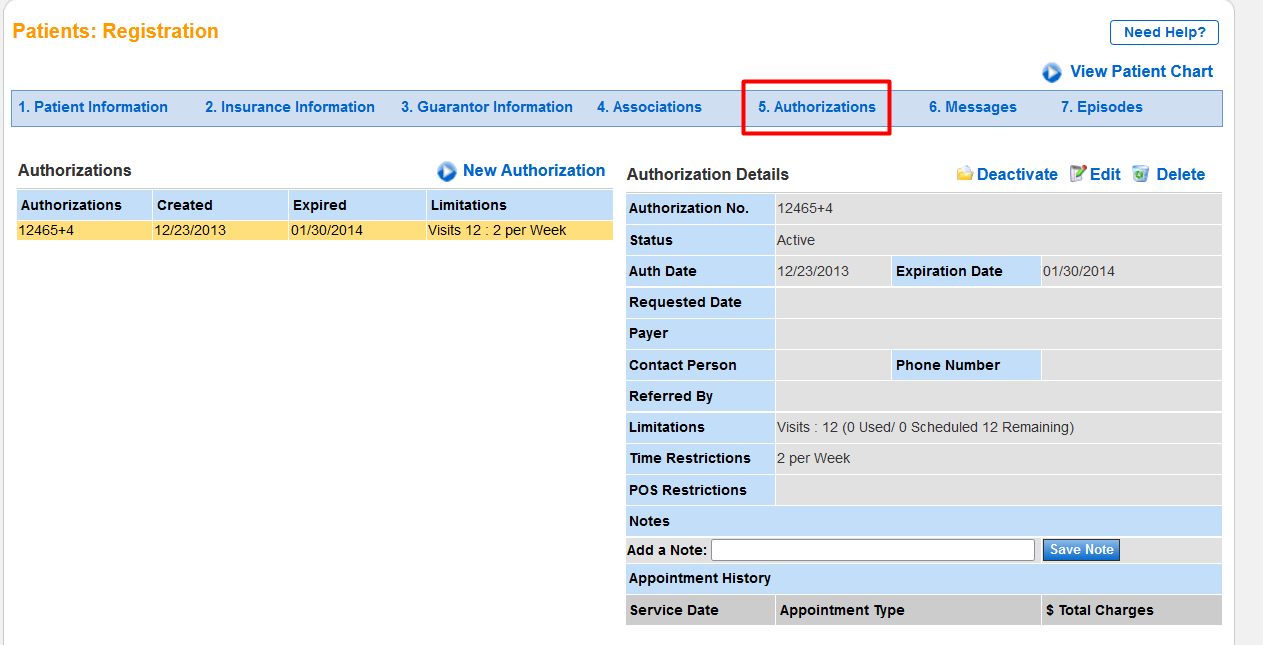Open the Associations tab
The height and width of the screenshot is (645, 1263).
(x=649, y=107)
